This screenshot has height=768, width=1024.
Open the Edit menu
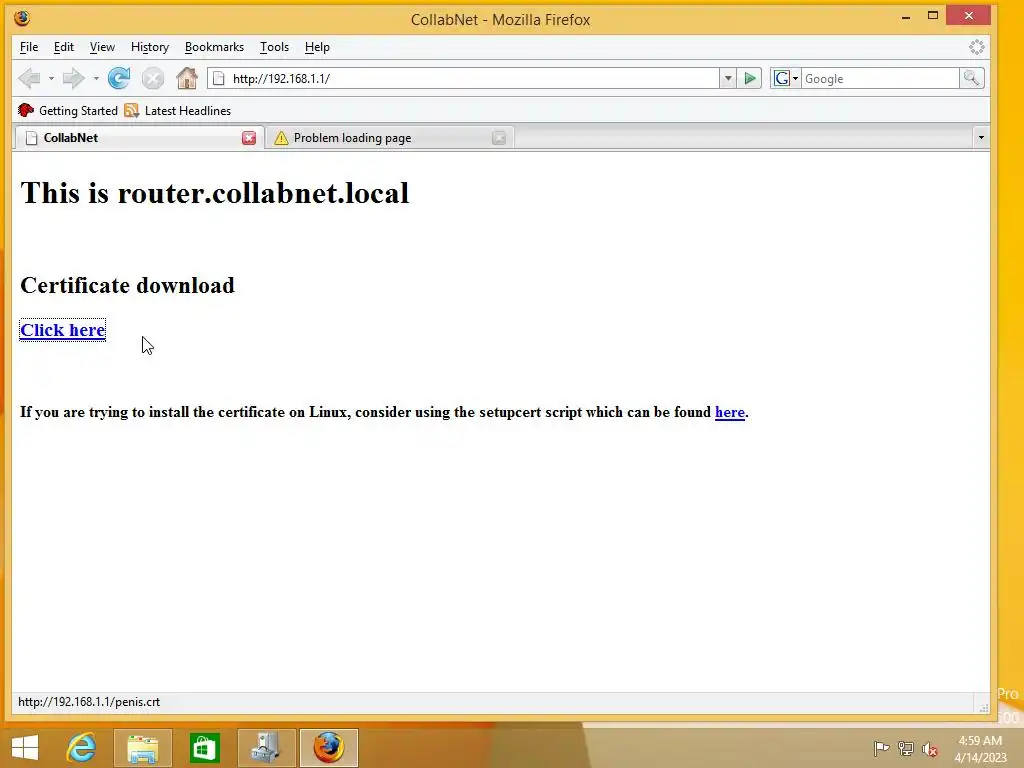[x=63, y=47]
